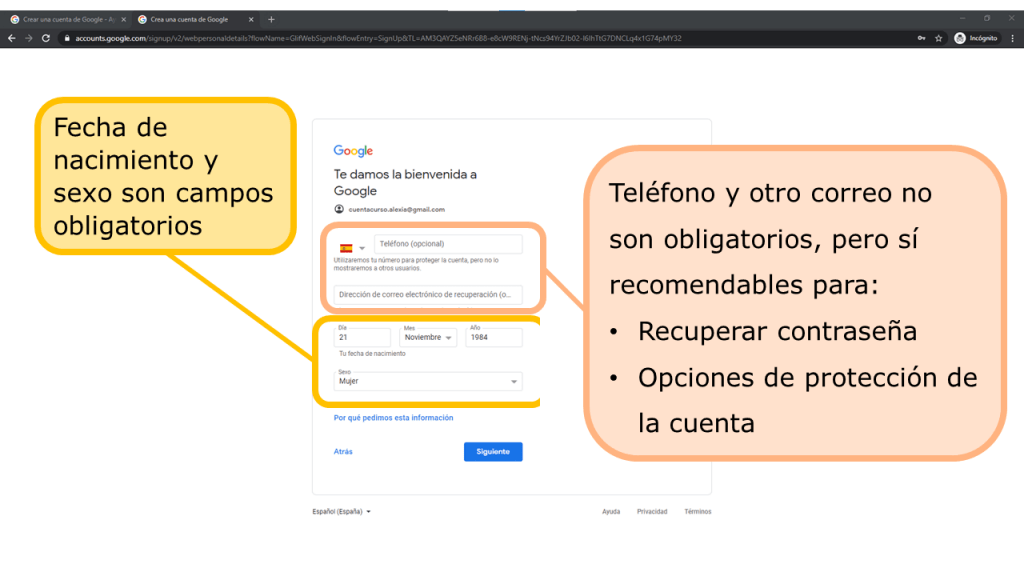
Task: Click the cuentacurso.alexia@gmail.com text
Action: click(x=396, y=210)
